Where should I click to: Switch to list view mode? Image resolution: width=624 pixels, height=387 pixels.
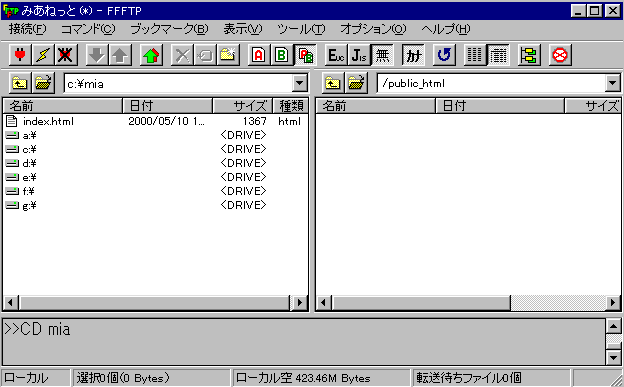(474, 55)
